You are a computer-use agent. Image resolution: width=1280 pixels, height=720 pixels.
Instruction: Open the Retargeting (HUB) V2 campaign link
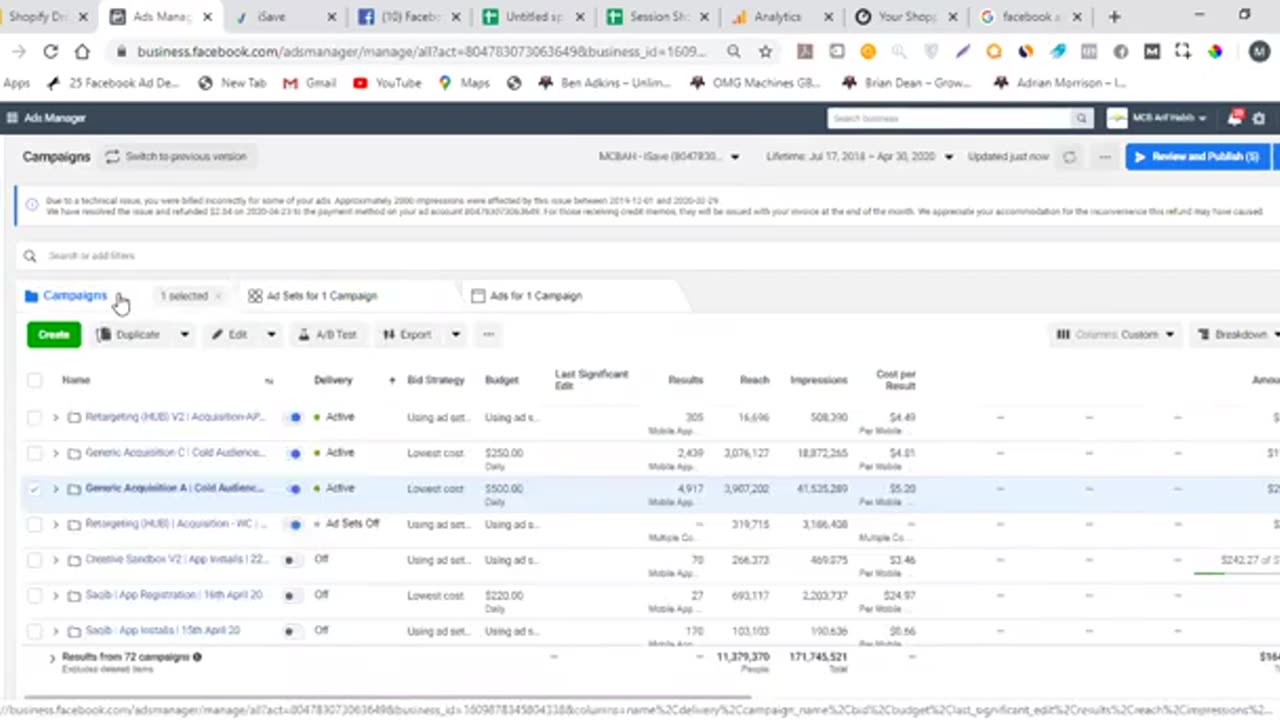175,417
